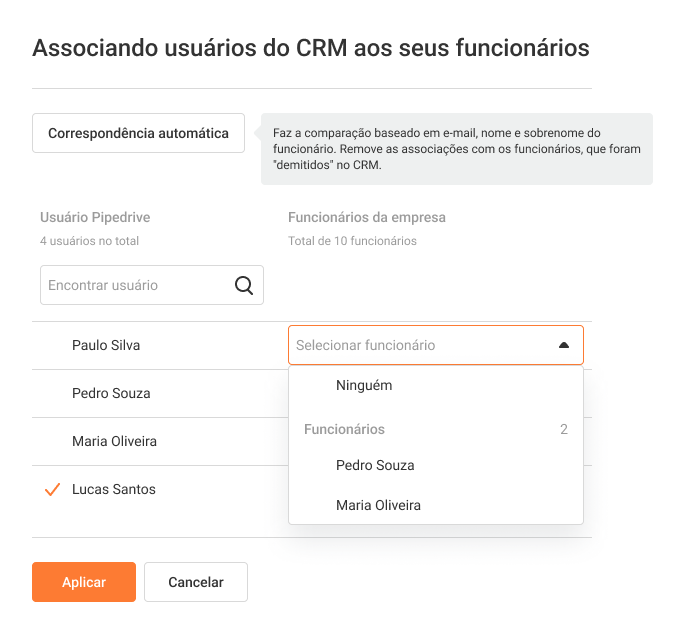Click the orange checkmark beside Lucas Santos

53,490
